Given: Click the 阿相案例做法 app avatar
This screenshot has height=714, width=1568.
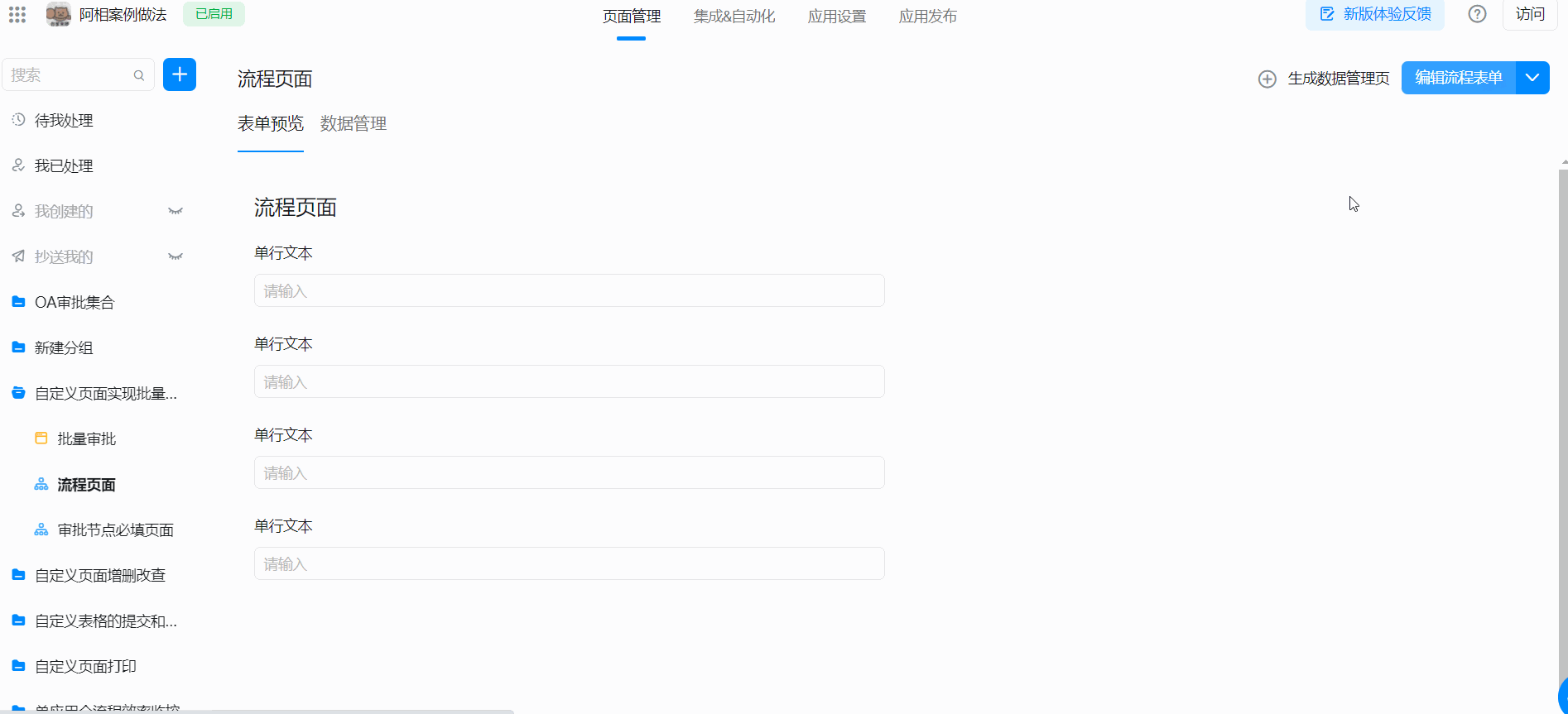Looking at the screenshot, I should (58, 14).
